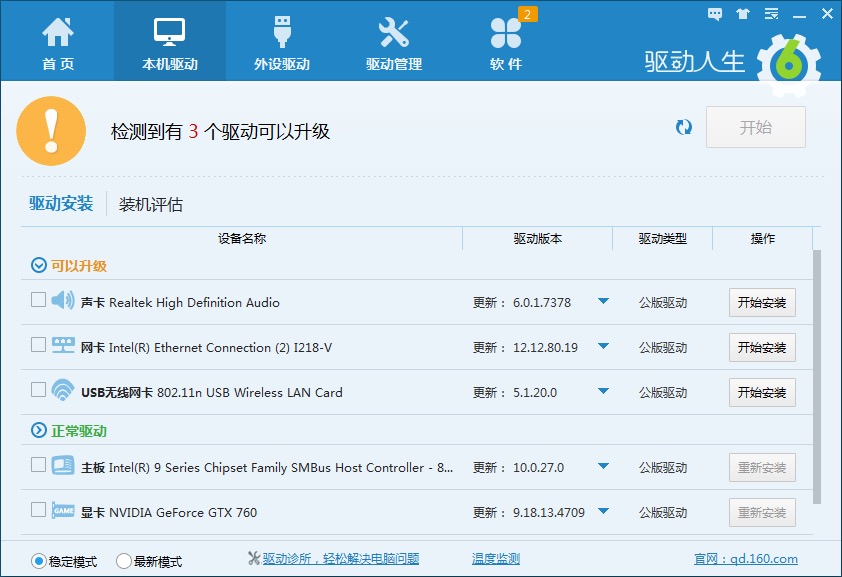Viewport: 842px width, 577px height.
Task: Open version dropdown for 5.1.20.0
Action: point(604,391)
